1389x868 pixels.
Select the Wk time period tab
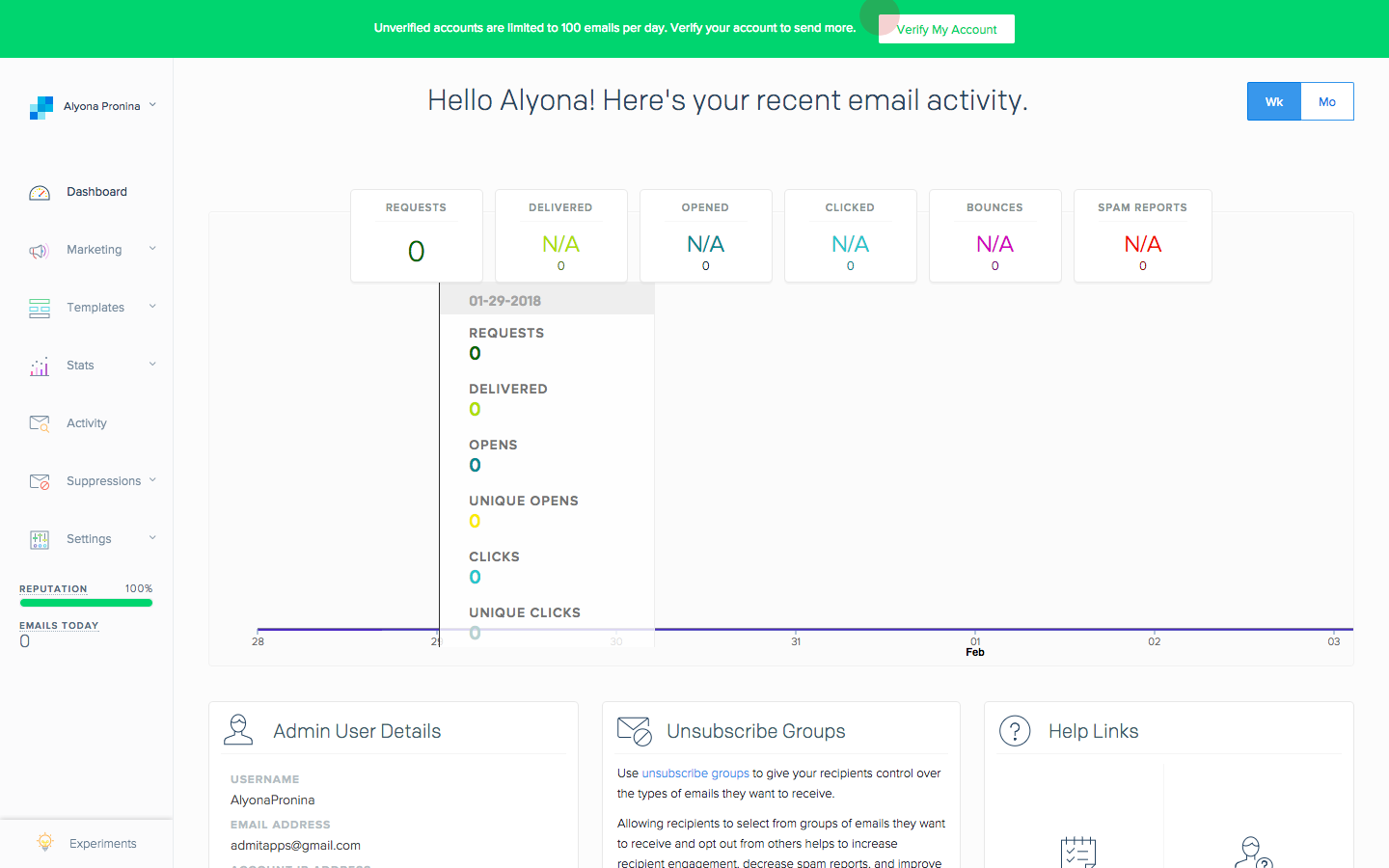[x=1273, y=101]
